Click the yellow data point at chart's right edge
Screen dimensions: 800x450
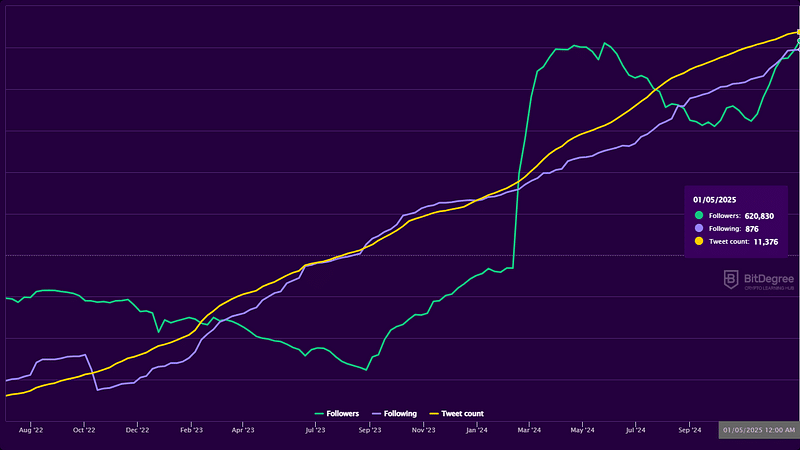(x=798, y=32)
